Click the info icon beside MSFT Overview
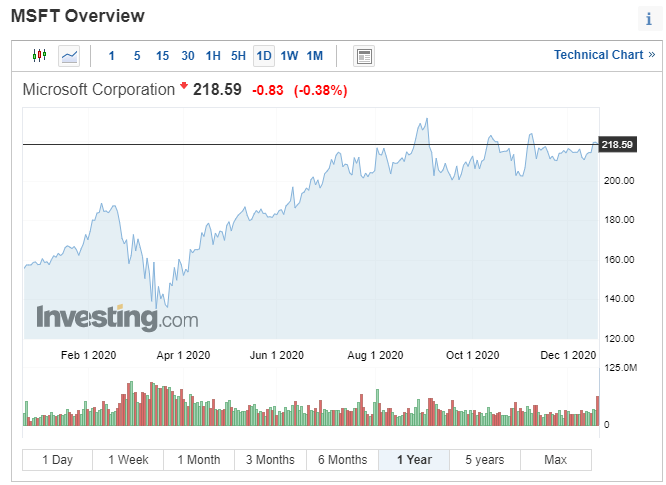Image resolution: width=666 pixels, height=485 pixels. (648, 18)
